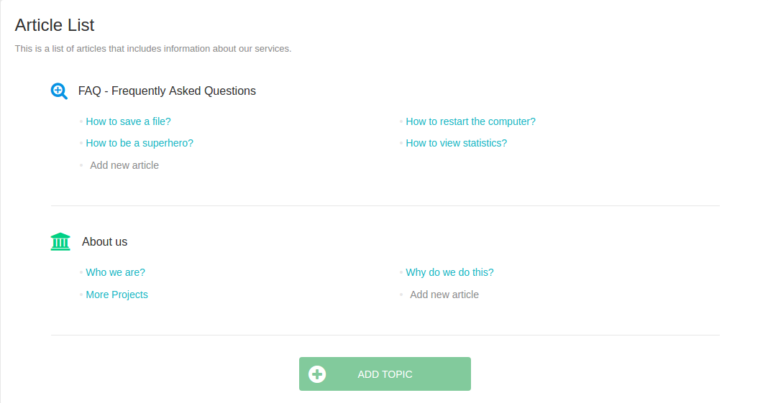Screen dimensions: 768x403
Task: Select the 'FAQ - Frequently Asked Questions' heading
Action: point(167,91)
